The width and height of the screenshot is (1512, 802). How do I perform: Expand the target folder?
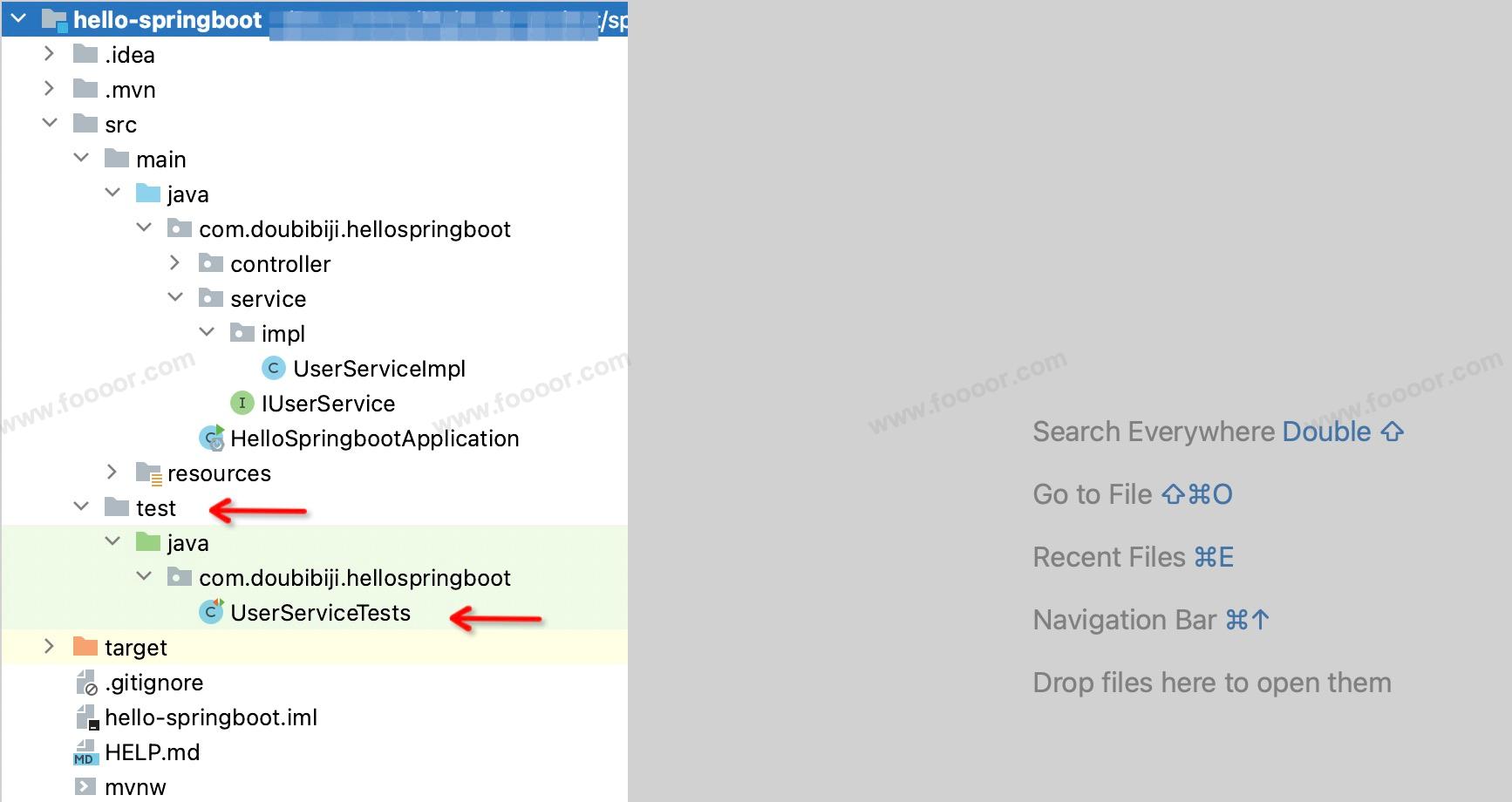49,647
